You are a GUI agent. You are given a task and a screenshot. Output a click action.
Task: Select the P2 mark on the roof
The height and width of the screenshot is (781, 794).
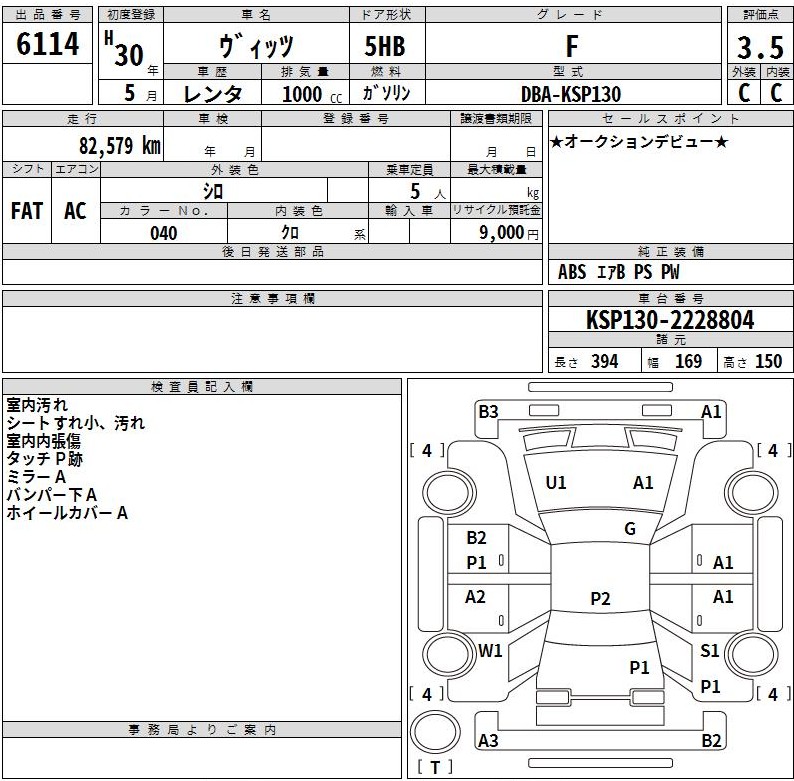(600, 599)
